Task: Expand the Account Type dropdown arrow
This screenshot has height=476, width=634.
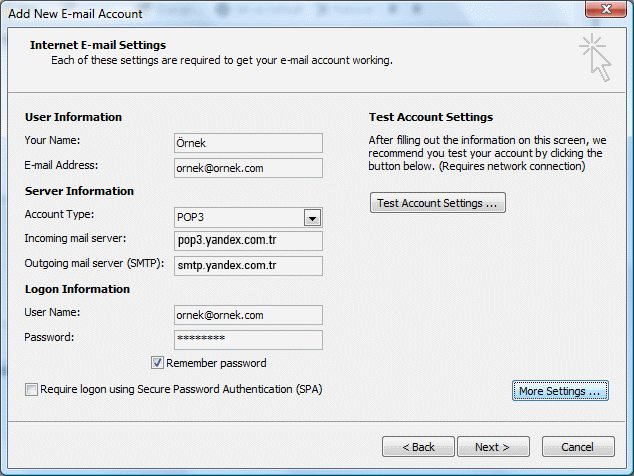Action: (x=312, y=218)
